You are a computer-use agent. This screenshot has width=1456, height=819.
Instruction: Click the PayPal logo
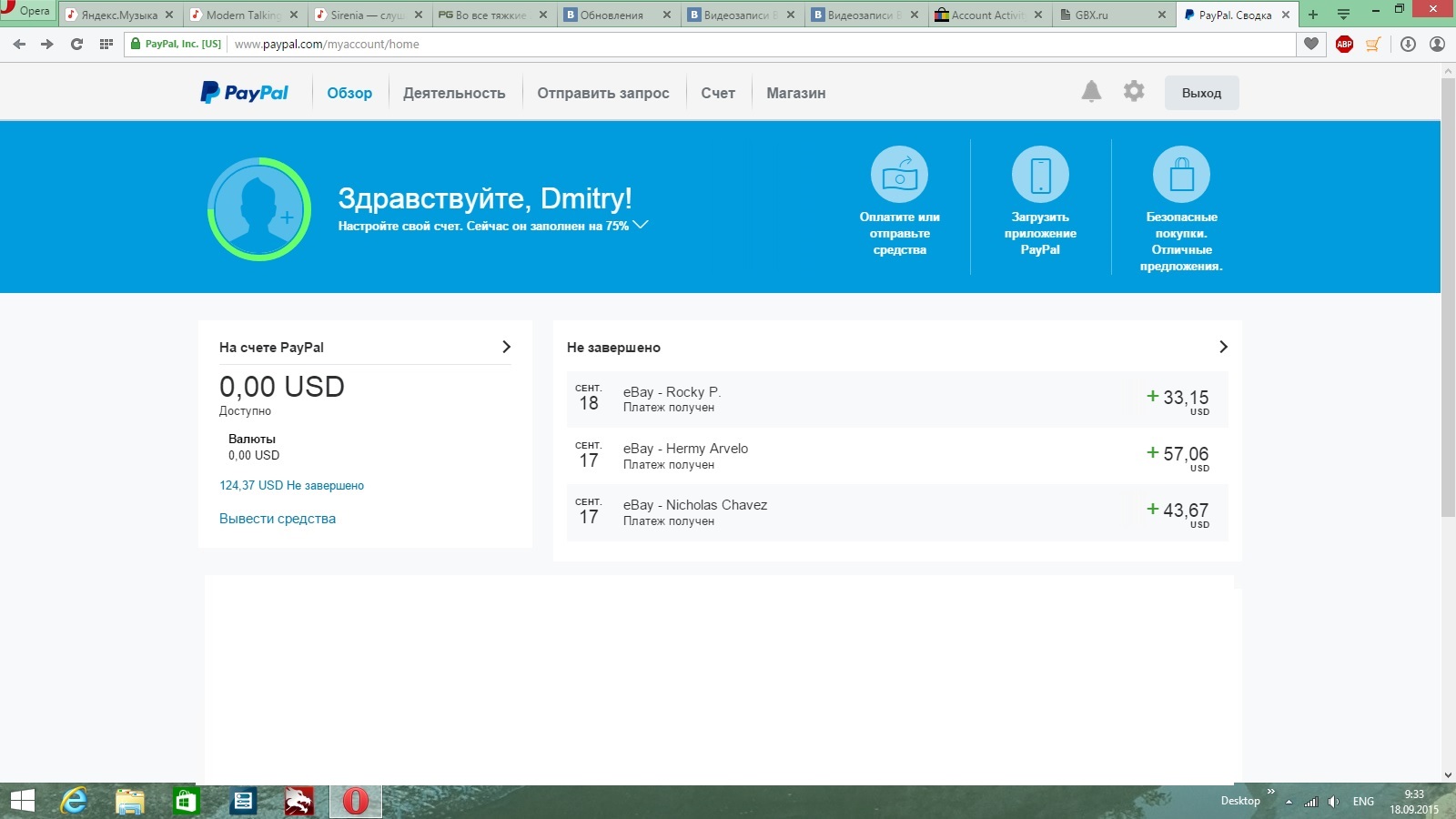(x=244, y=92)
